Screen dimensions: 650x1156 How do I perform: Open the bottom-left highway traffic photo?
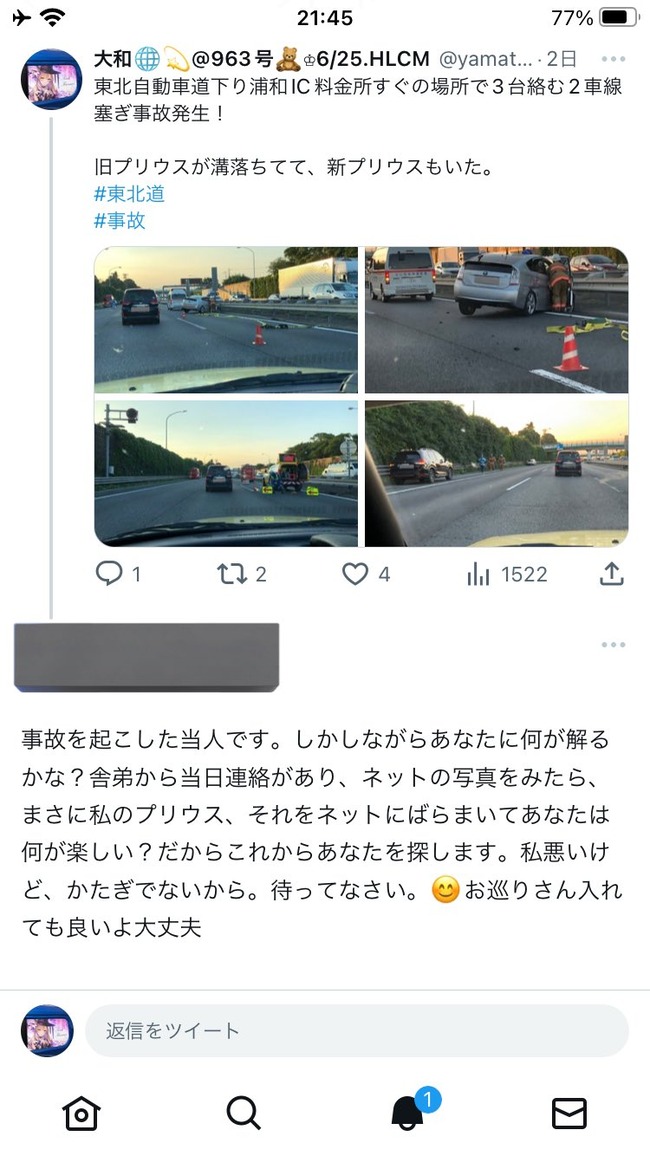(226, 473)
